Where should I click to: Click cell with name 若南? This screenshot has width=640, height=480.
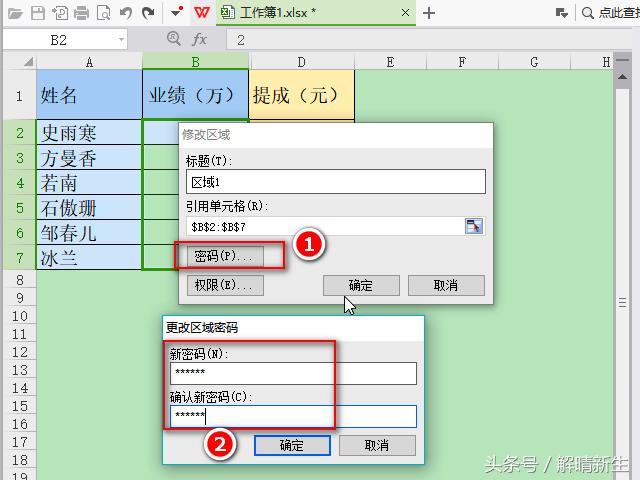tap(89, 182)
